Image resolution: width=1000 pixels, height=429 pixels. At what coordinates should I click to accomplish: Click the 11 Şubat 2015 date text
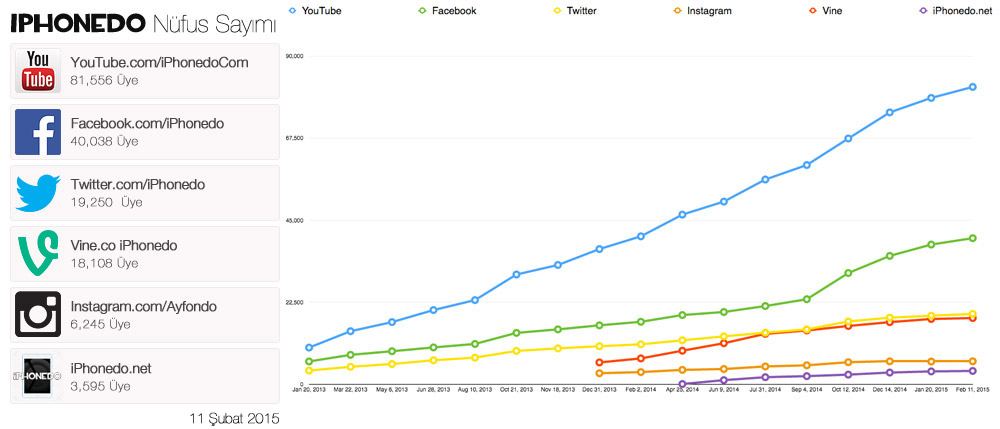[x=234, y=419]
